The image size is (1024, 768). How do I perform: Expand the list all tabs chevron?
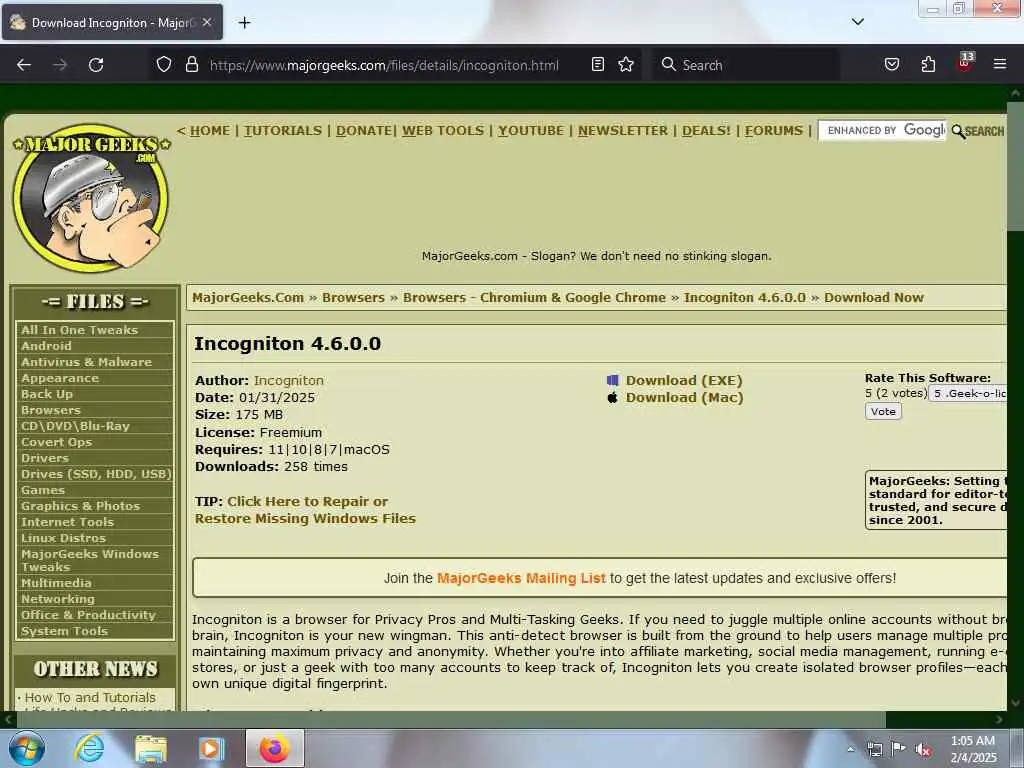pyautogui.click(x=857, y=22)
